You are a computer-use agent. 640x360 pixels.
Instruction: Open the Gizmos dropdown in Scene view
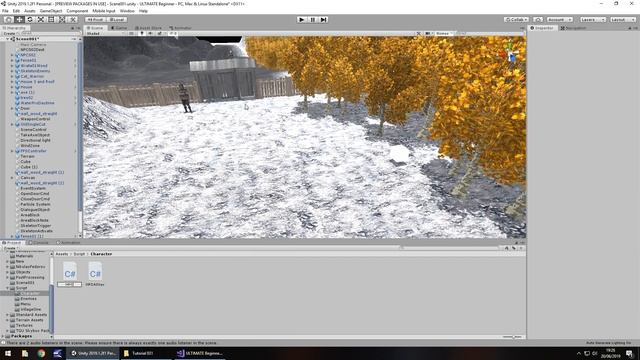click(444, 33)
